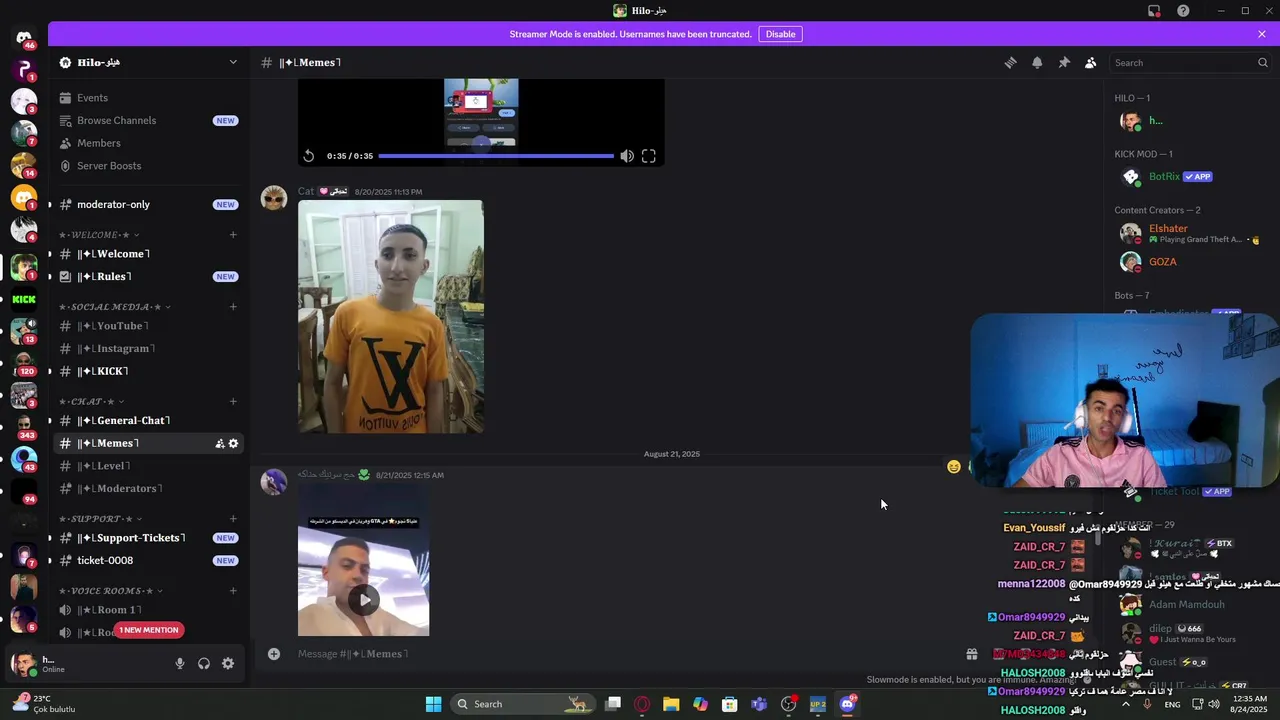Collapse the SOCIAL MEDIA category
Viewport: 1280px width, 720px height.
coord(114,307)
